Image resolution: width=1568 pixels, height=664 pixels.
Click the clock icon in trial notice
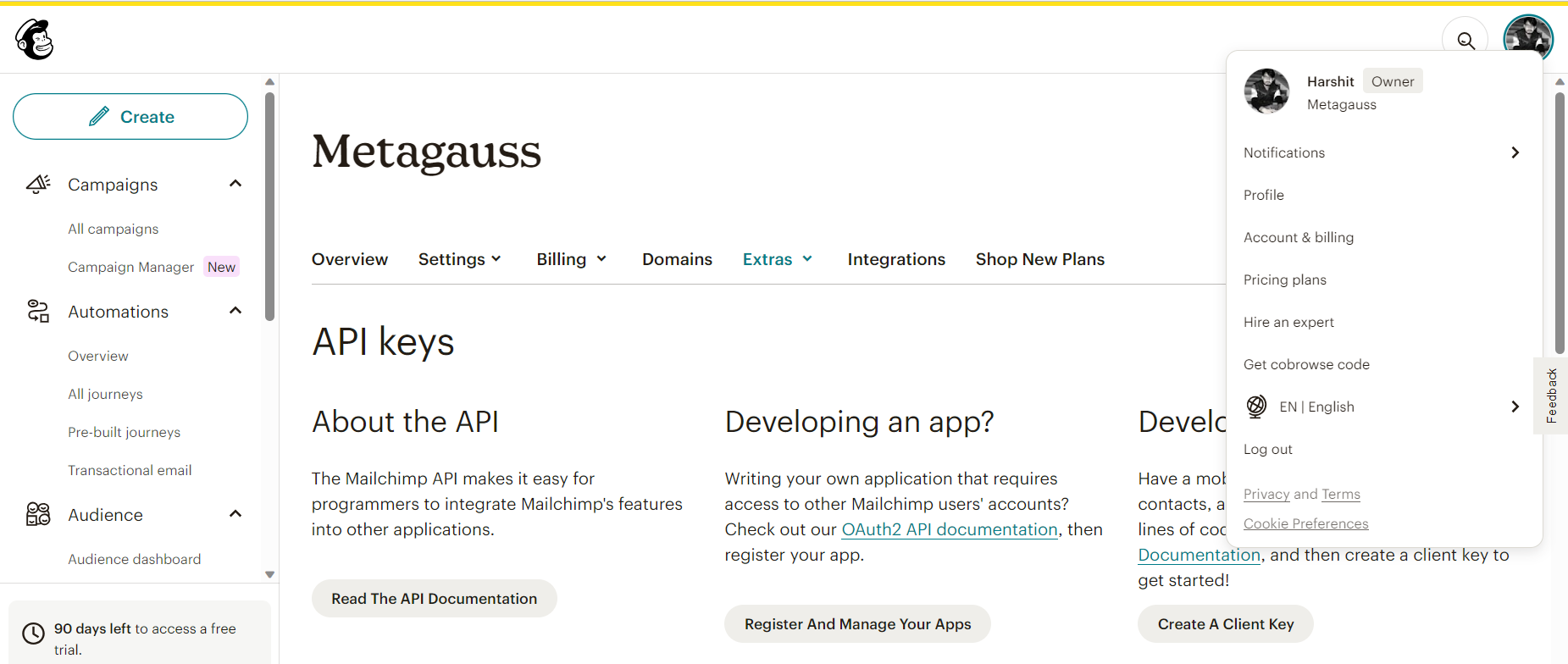pos(33,634)
